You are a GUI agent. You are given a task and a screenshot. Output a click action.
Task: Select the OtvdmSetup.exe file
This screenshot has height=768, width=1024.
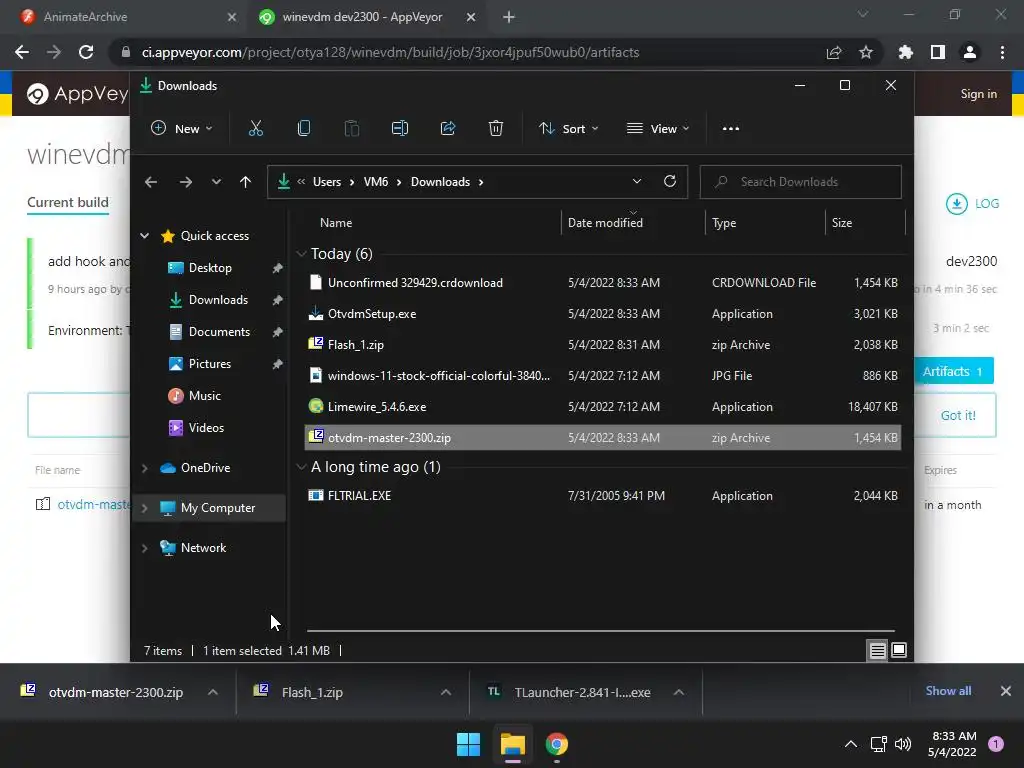(603, 314)
